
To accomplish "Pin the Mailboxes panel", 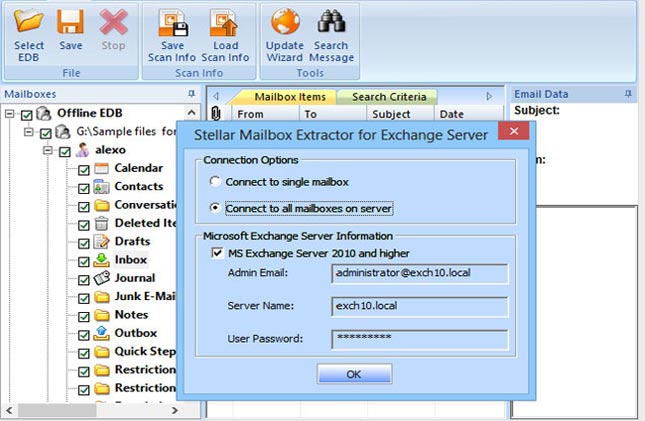I will [192, 94].
